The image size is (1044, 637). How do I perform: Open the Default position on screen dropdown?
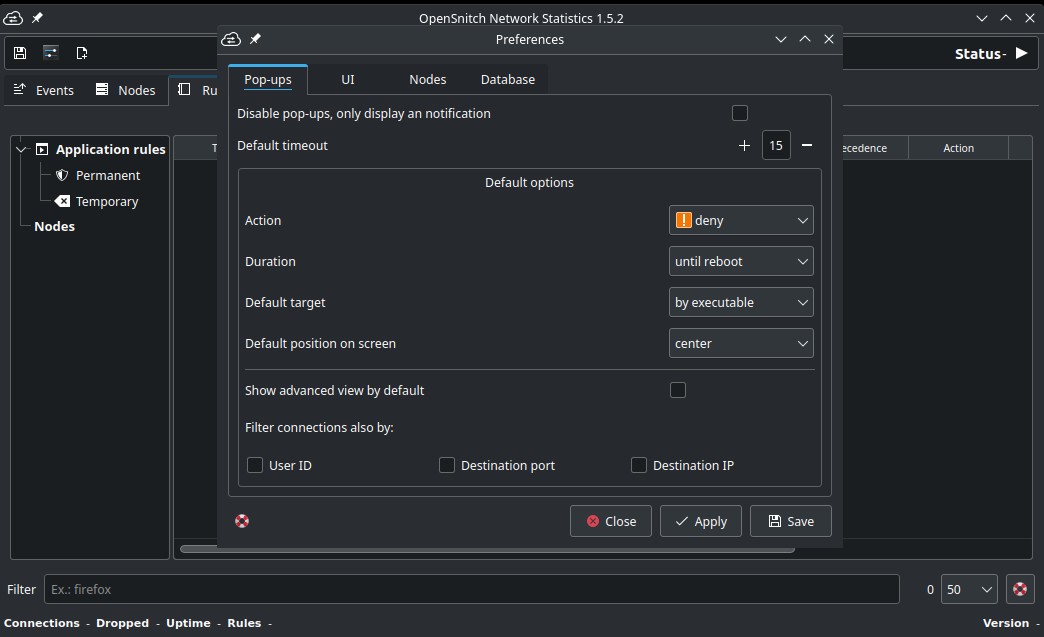[741, 343]
